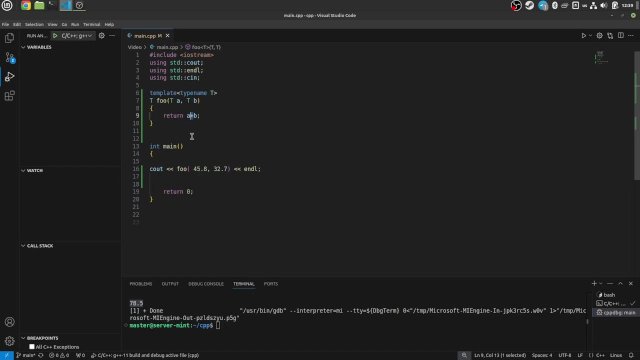Open Manage gear in activity bar
Viewport: 640px width, 360px height.
pos(9,341)
